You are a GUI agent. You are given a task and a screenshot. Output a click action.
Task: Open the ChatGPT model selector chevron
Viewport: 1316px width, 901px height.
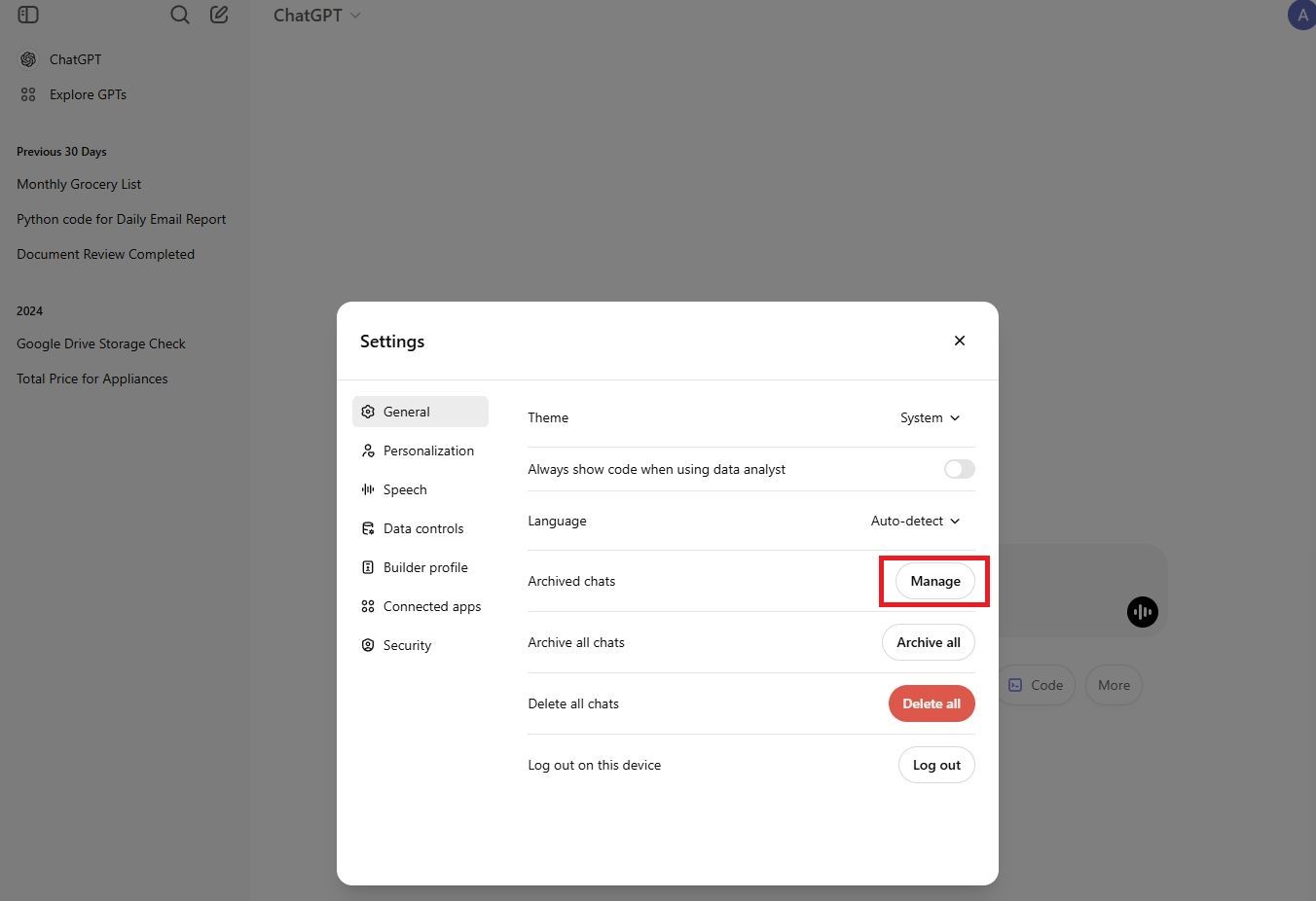click(x=354, y=15)
